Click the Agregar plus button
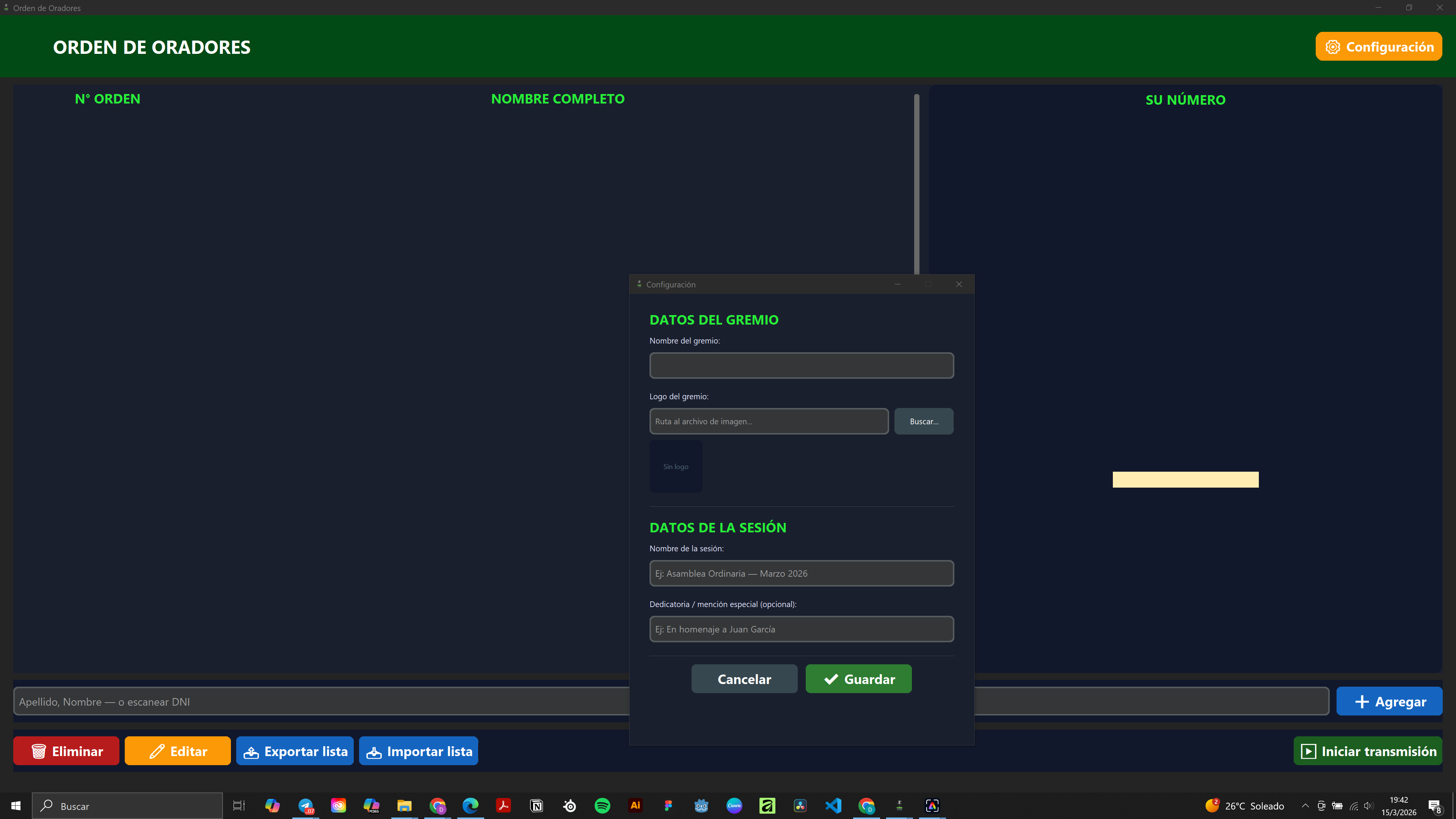This screenshot has width=1456, height=819. pos(1389,701)
